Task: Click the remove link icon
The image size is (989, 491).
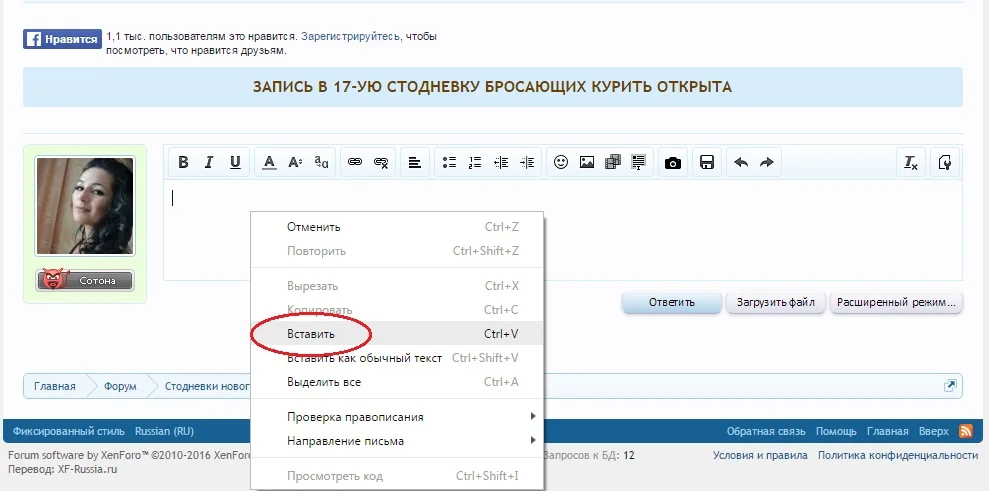Action: [380, 162]
